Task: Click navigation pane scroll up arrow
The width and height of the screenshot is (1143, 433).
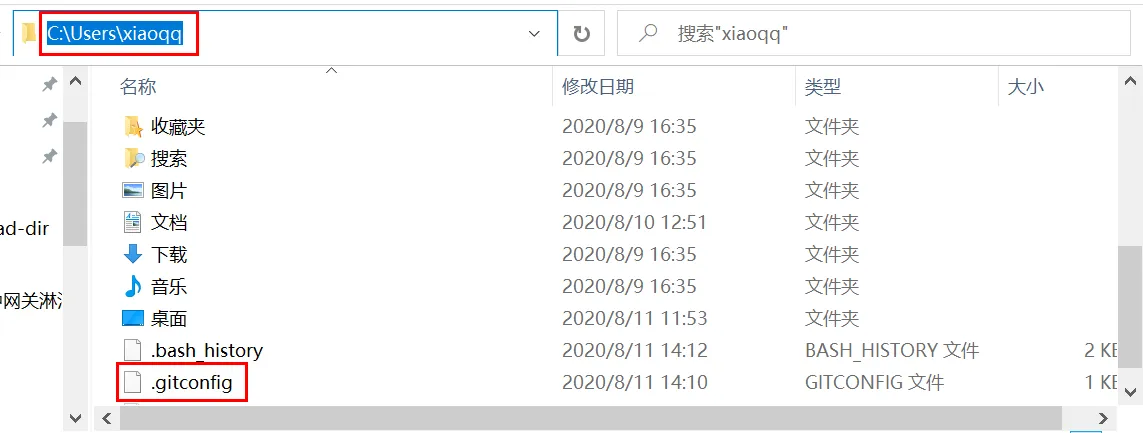Action: click(x=76, y=82)
